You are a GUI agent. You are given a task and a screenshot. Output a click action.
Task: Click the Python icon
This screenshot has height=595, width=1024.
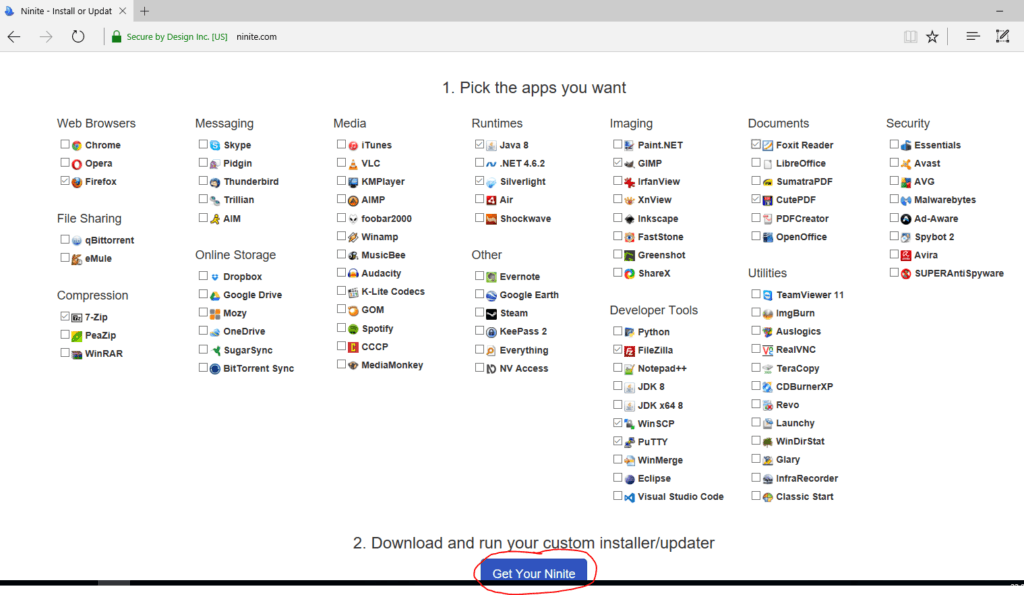point(630,332)
